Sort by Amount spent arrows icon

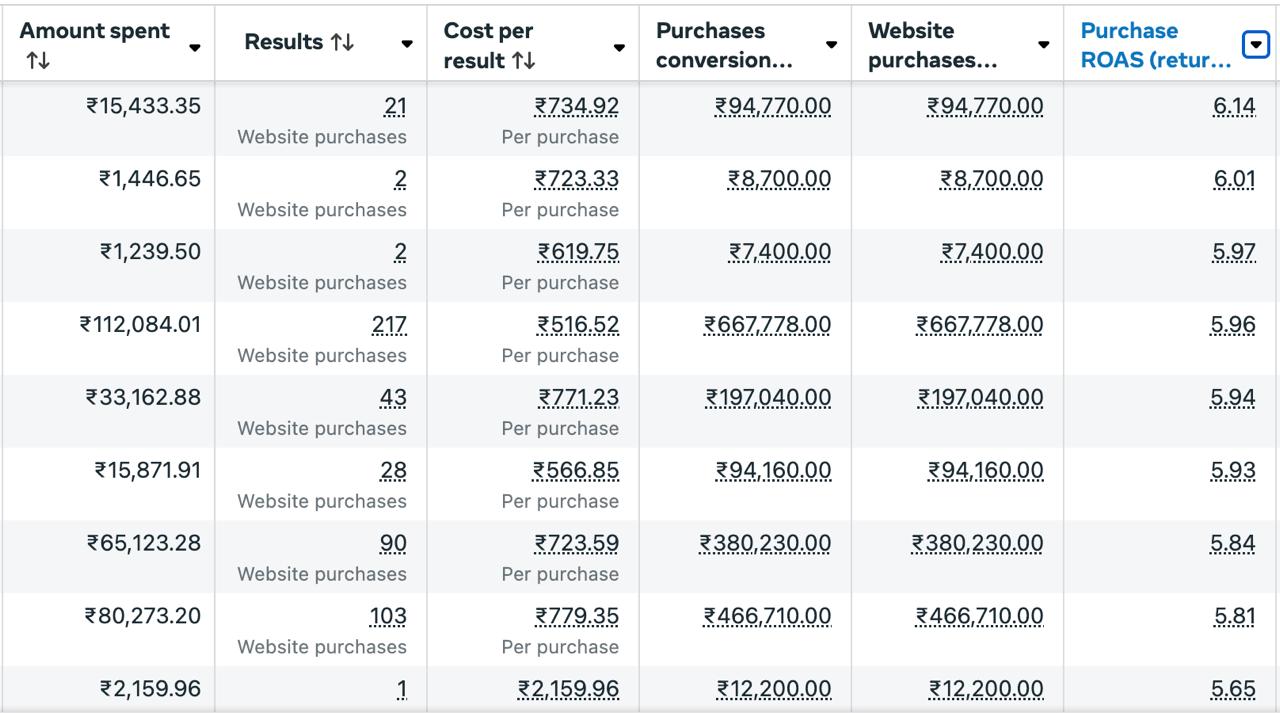(x=38, y=61)
